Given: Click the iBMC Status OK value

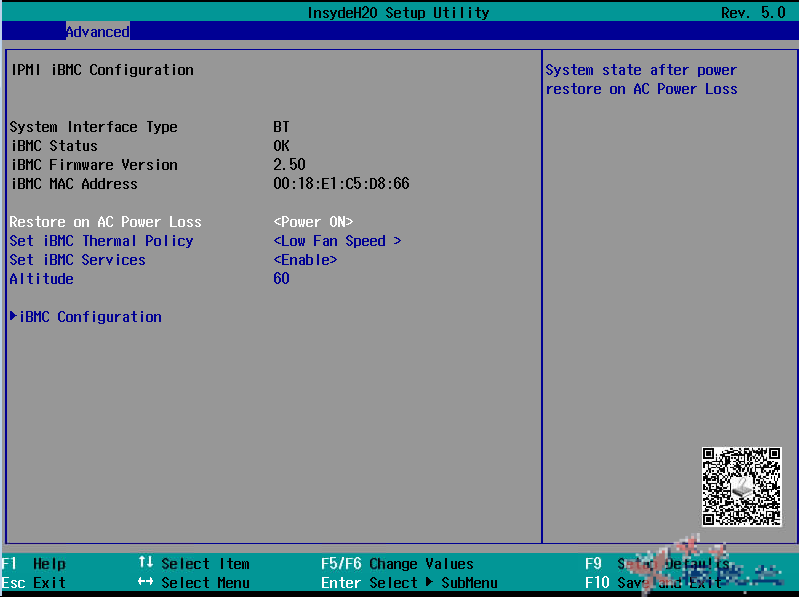Looking at the screenshot, I should coord(281,146).
